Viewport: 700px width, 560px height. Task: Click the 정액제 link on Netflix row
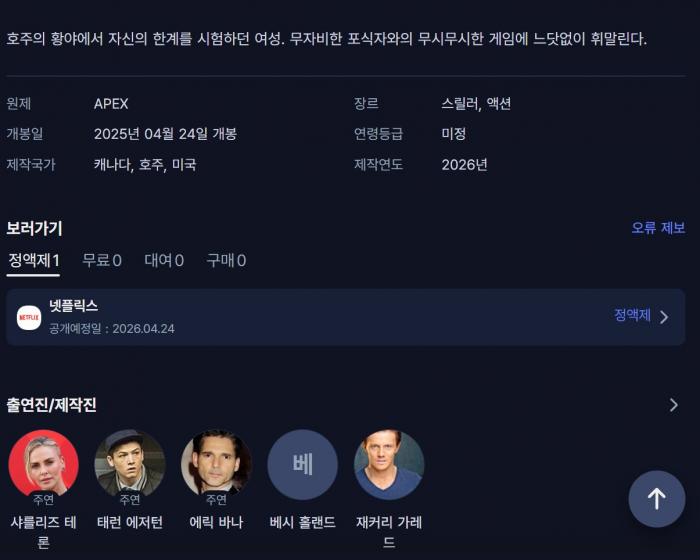click(632, 316)
